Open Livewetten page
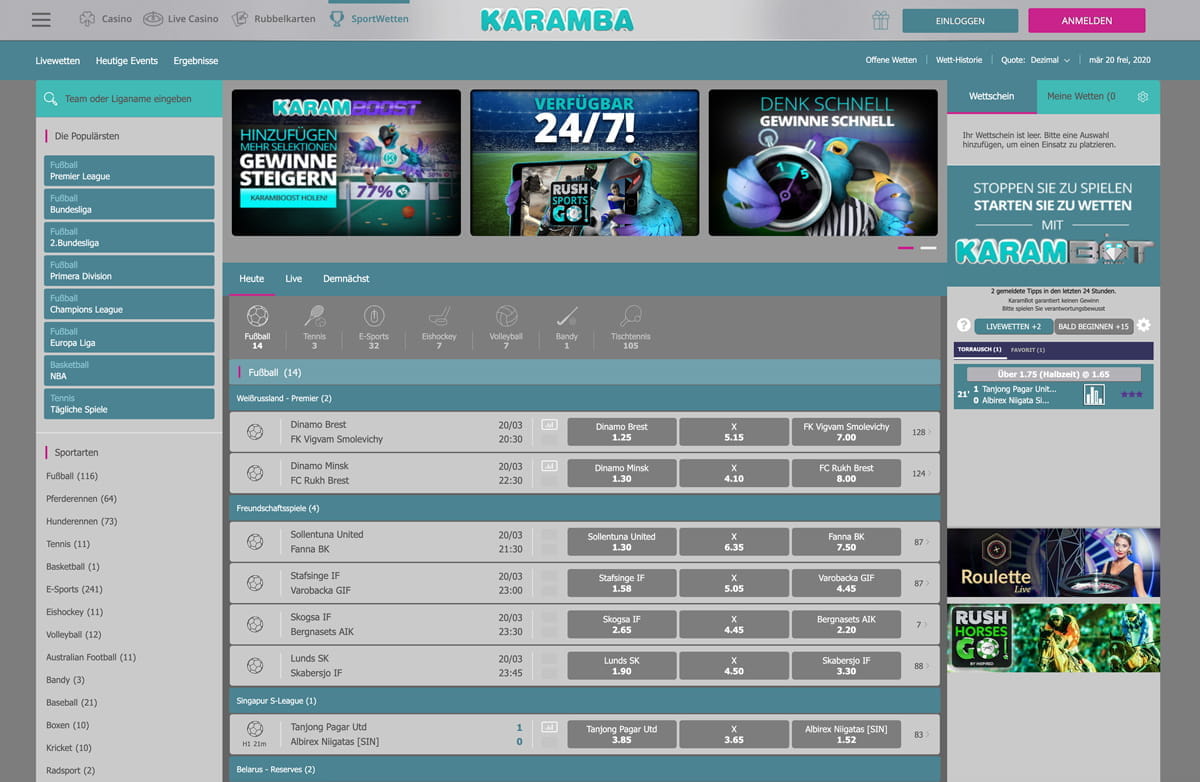1200x782 pixels. [x=57, y=61]
